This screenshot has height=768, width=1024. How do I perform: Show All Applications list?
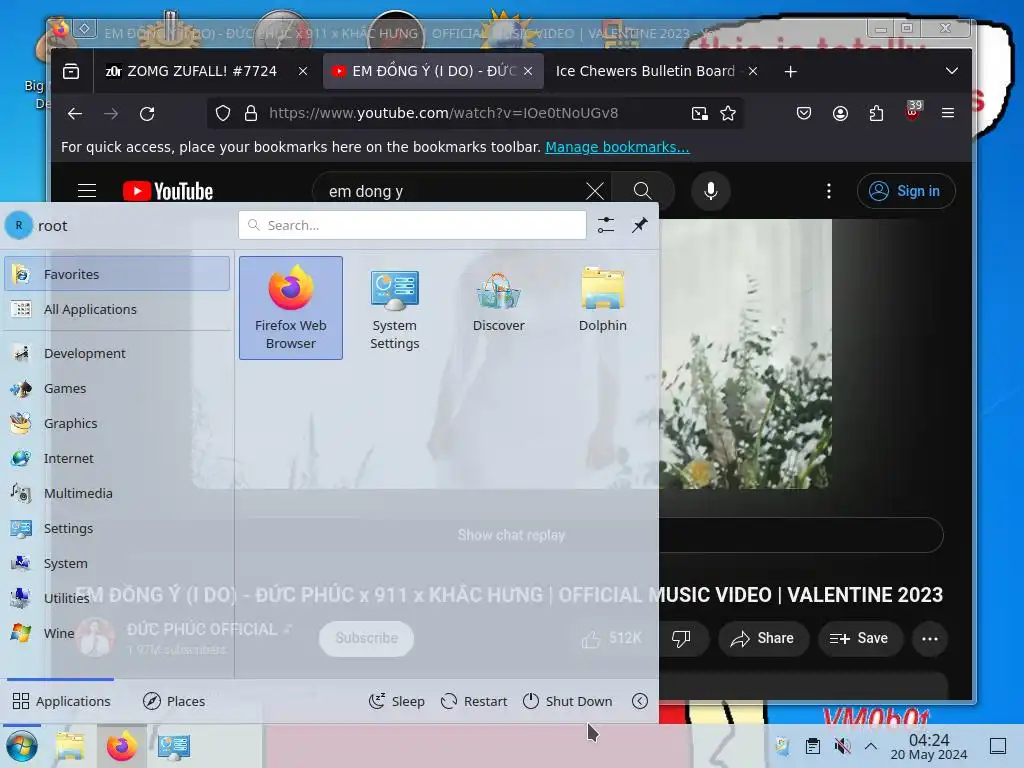click(117, 309)
